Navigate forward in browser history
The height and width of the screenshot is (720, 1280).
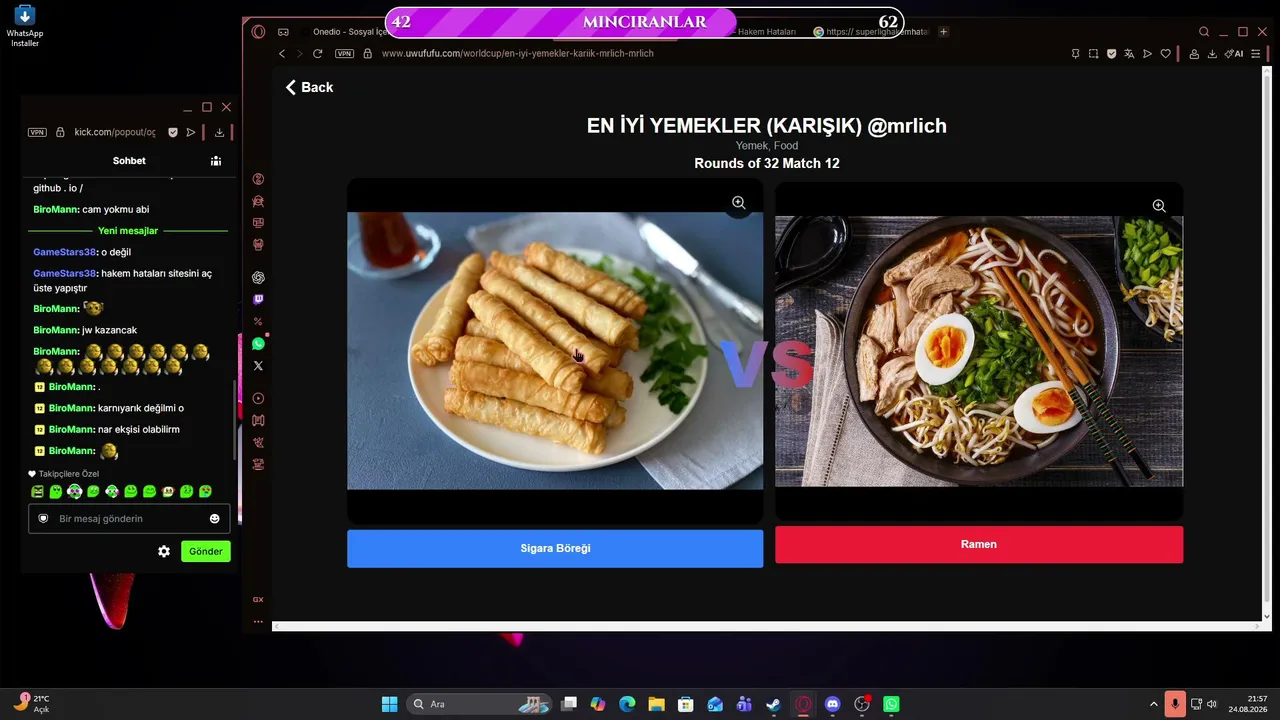tap(299, 54)
